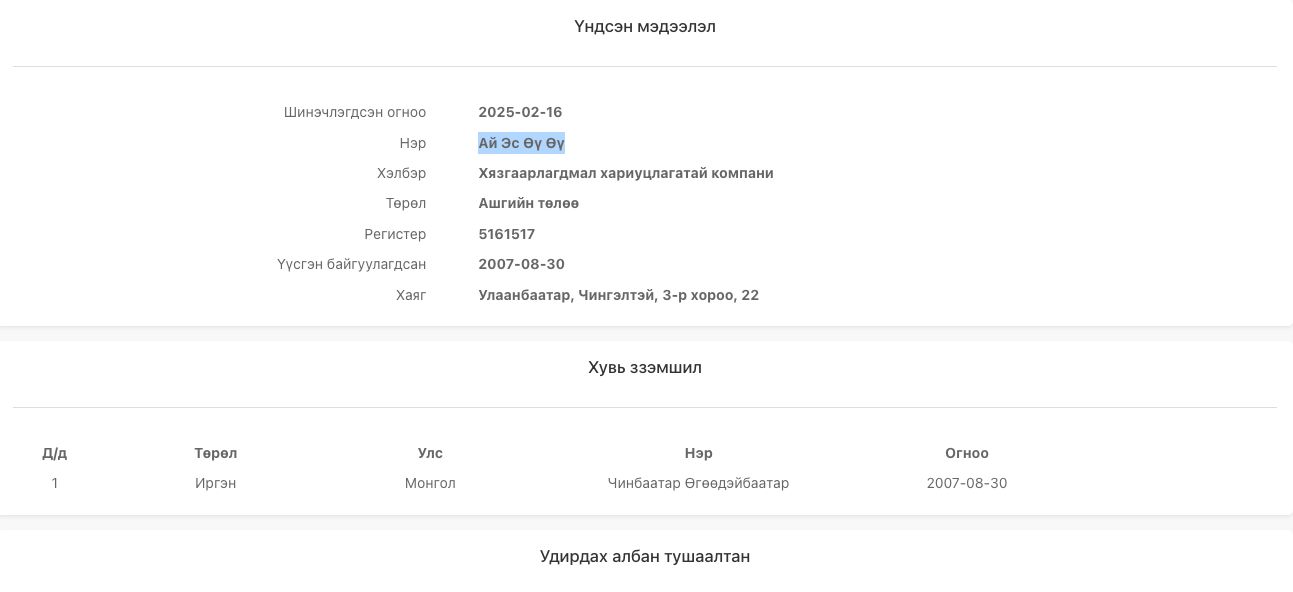
Task: Select the type value Ашгийн төлөө
Action: pyautogui.click(x=528, y=203)
